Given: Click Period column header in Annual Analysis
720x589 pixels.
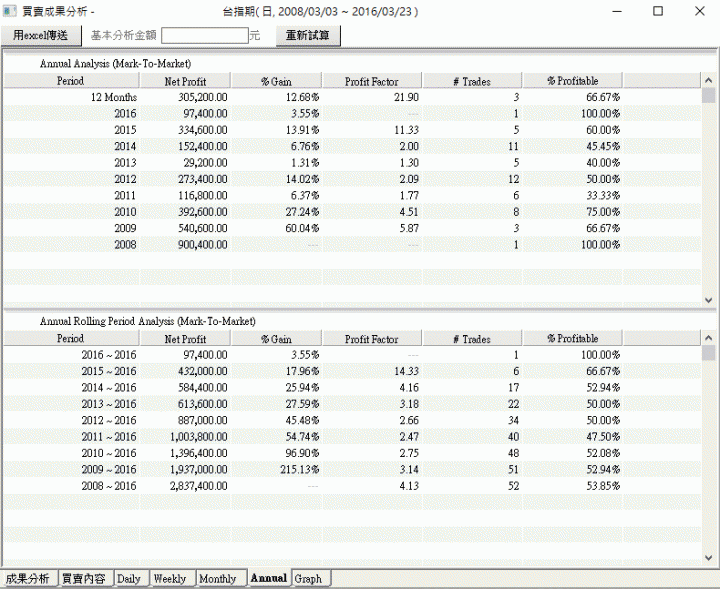Looking at the screenshot, I should coord(71,81).
